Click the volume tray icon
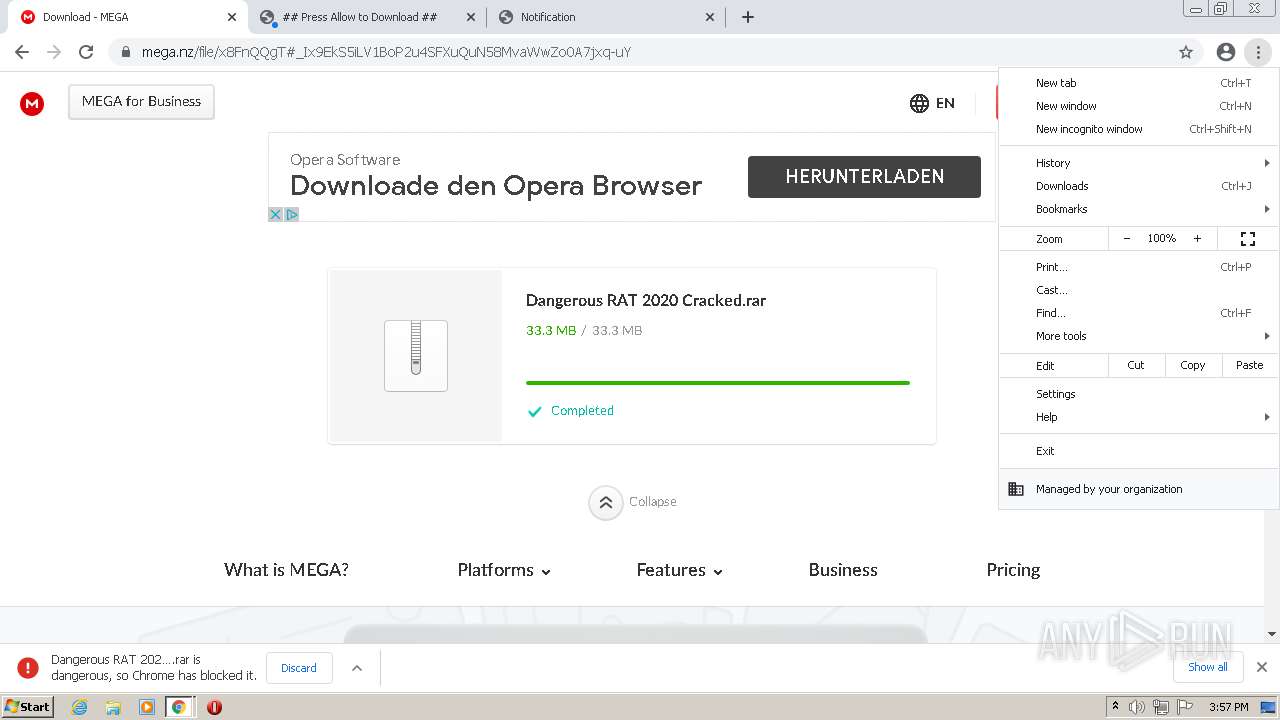The image size is (1280, 720). coord(1137,707)
